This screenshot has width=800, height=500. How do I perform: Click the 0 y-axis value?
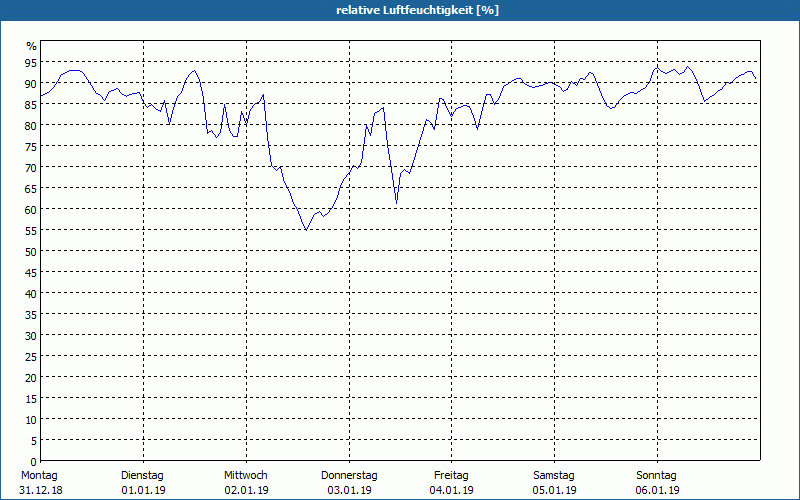tap(34, 462)
